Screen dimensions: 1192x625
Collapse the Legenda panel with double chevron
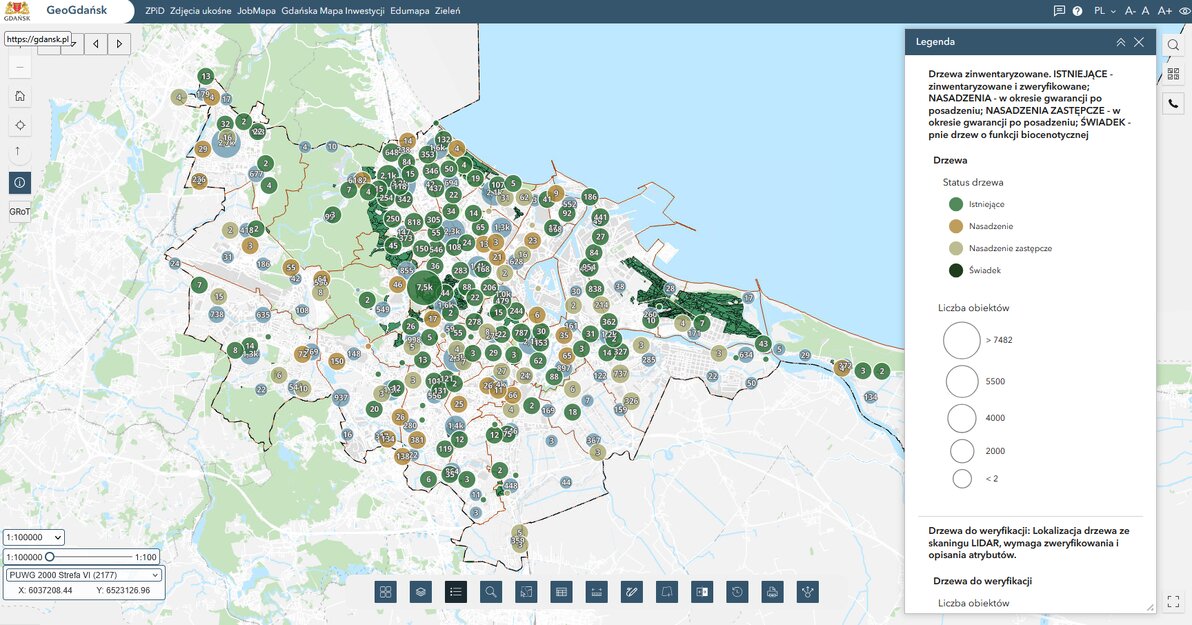point(1119,41)
